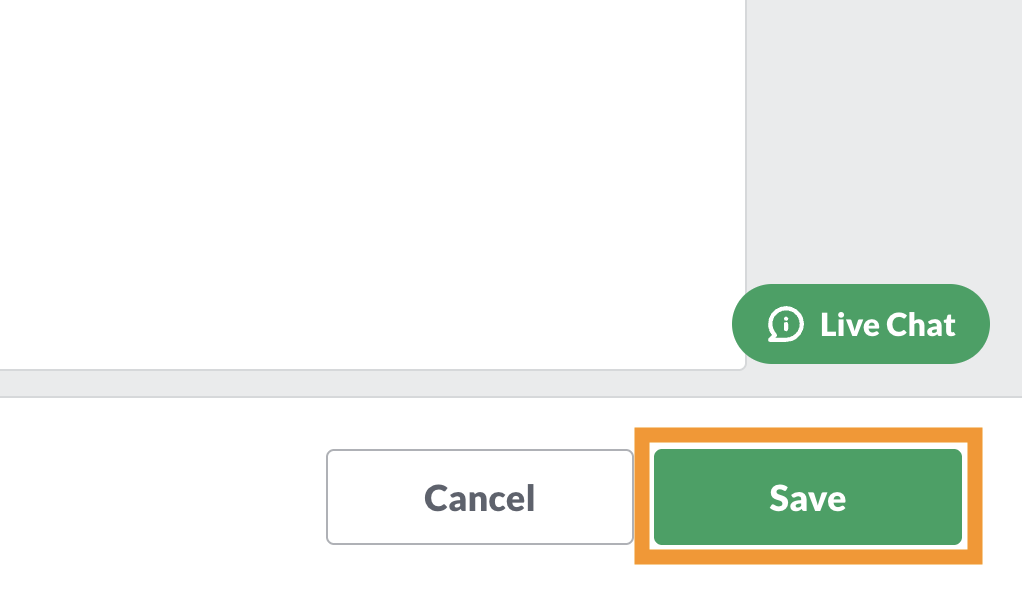Click inside the white content panel

tap(370, 180)
